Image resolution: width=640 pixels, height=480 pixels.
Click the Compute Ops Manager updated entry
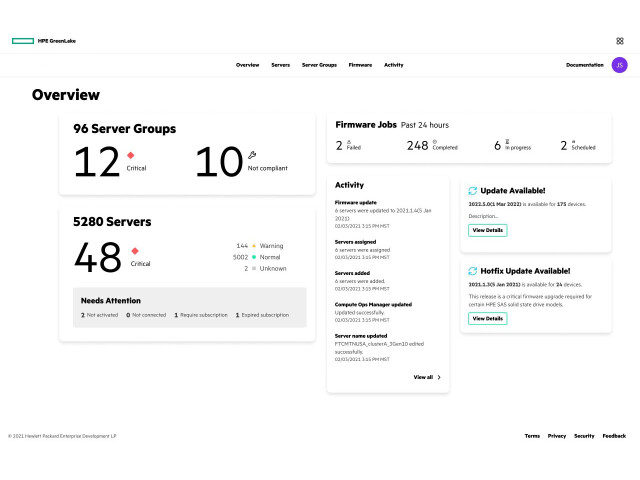(x=373, y=312)
